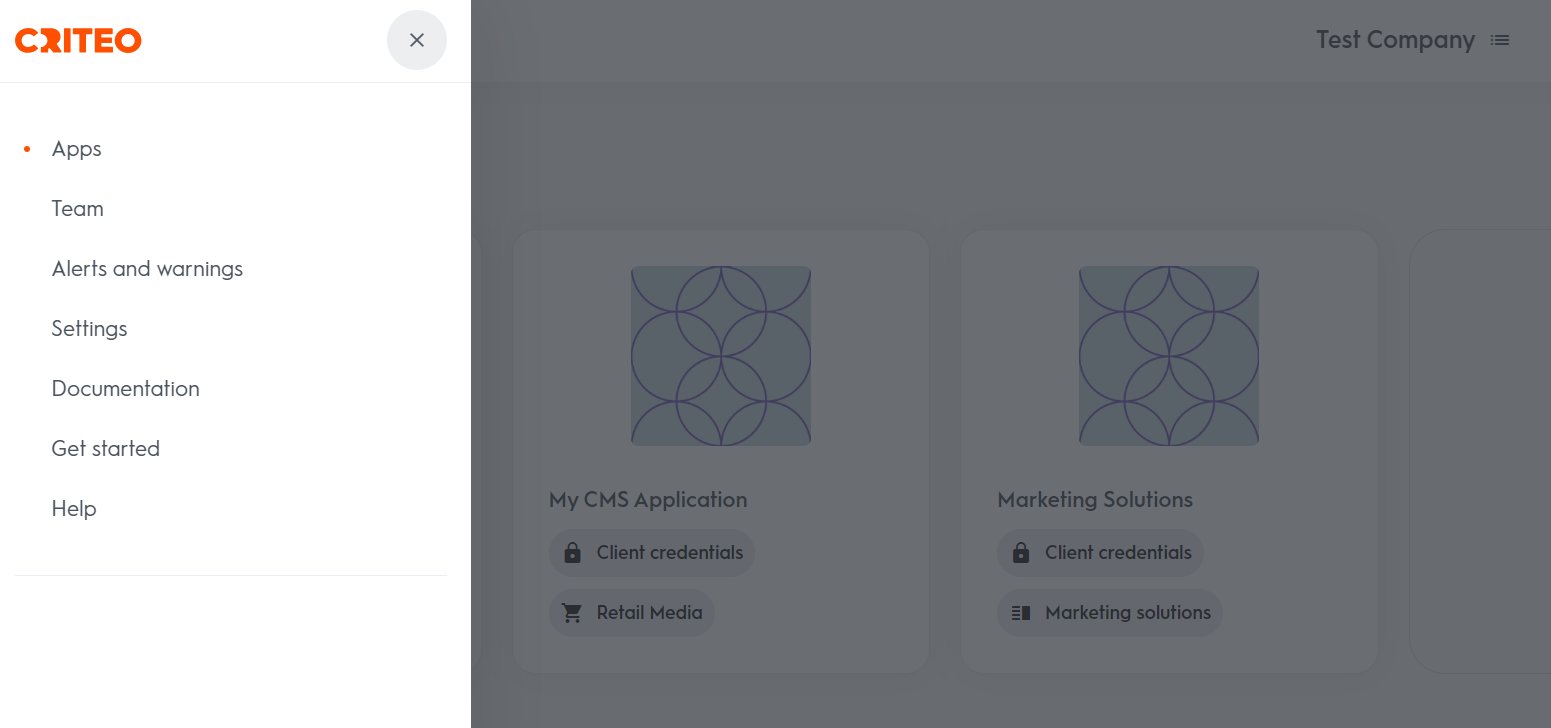
Task: Navigate to Get started
Action: click(106, 449)
